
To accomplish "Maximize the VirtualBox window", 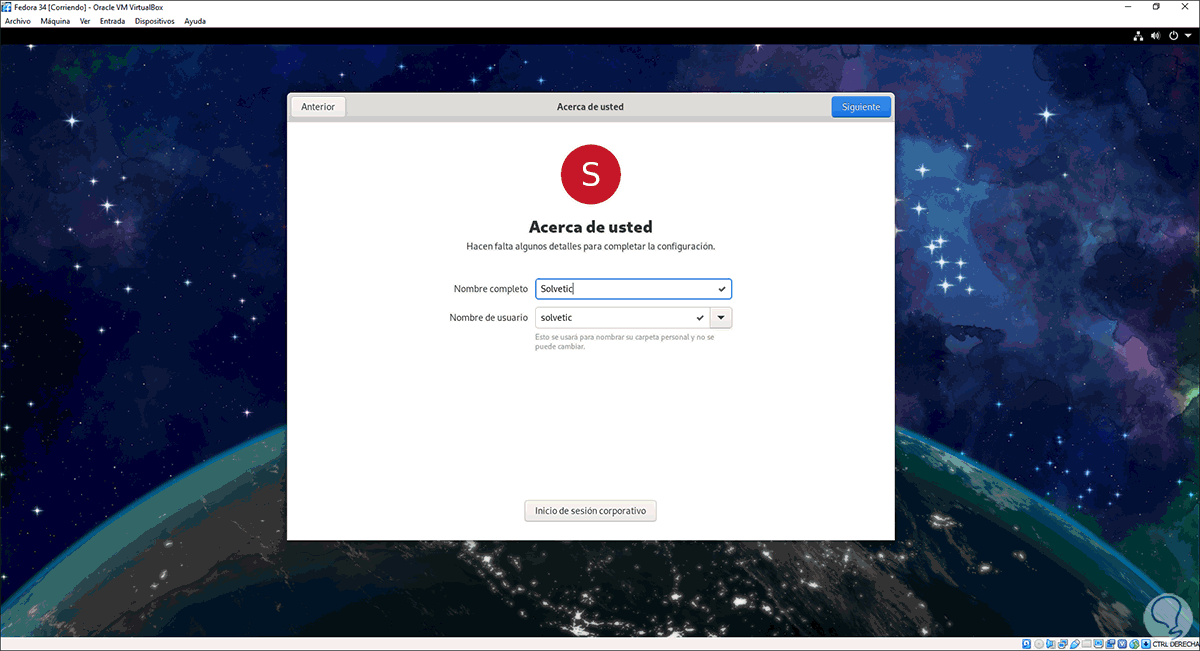I will [1156, 6].
